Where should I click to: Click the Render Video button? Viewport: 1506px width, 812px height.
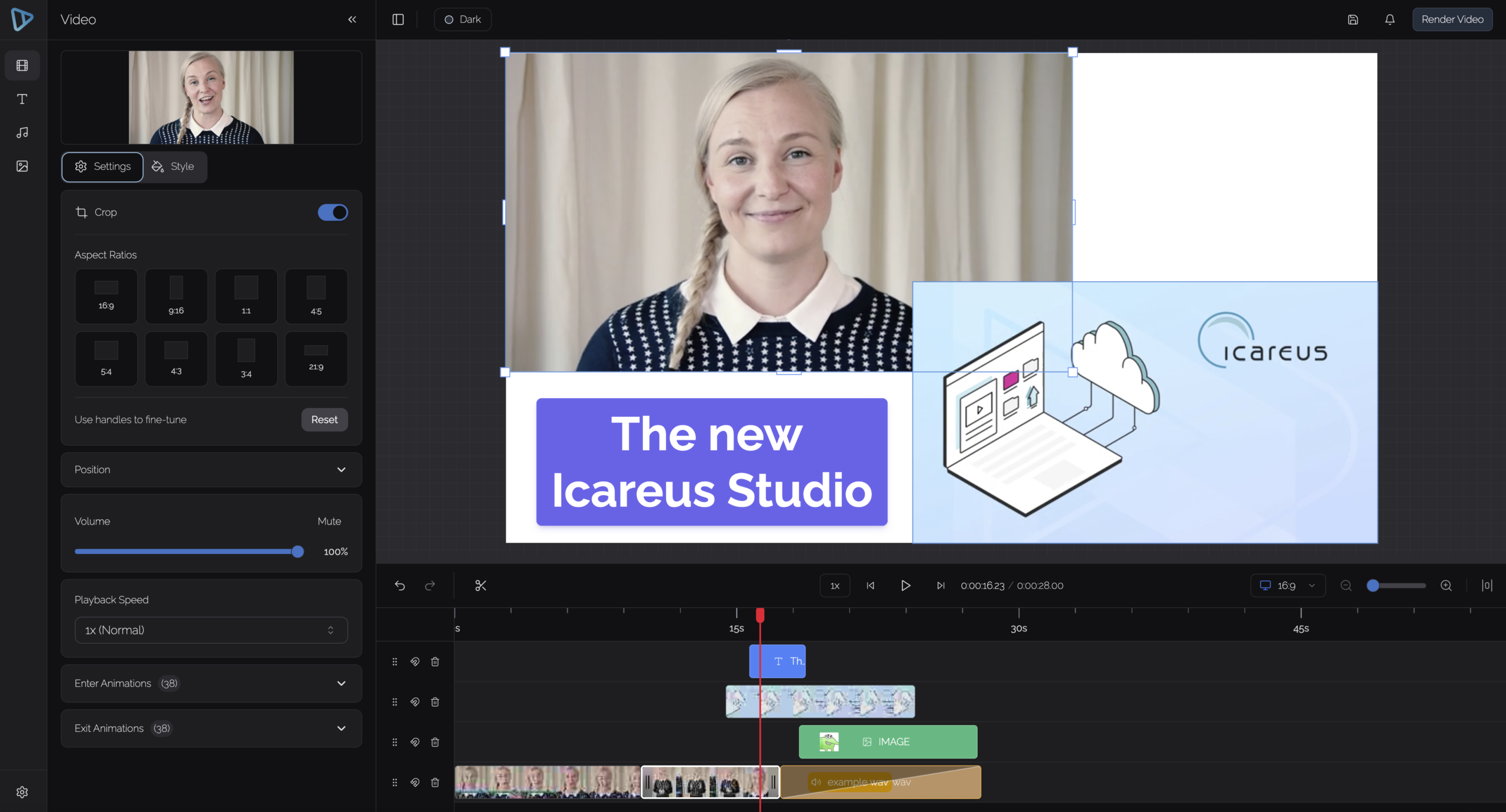1452,19
